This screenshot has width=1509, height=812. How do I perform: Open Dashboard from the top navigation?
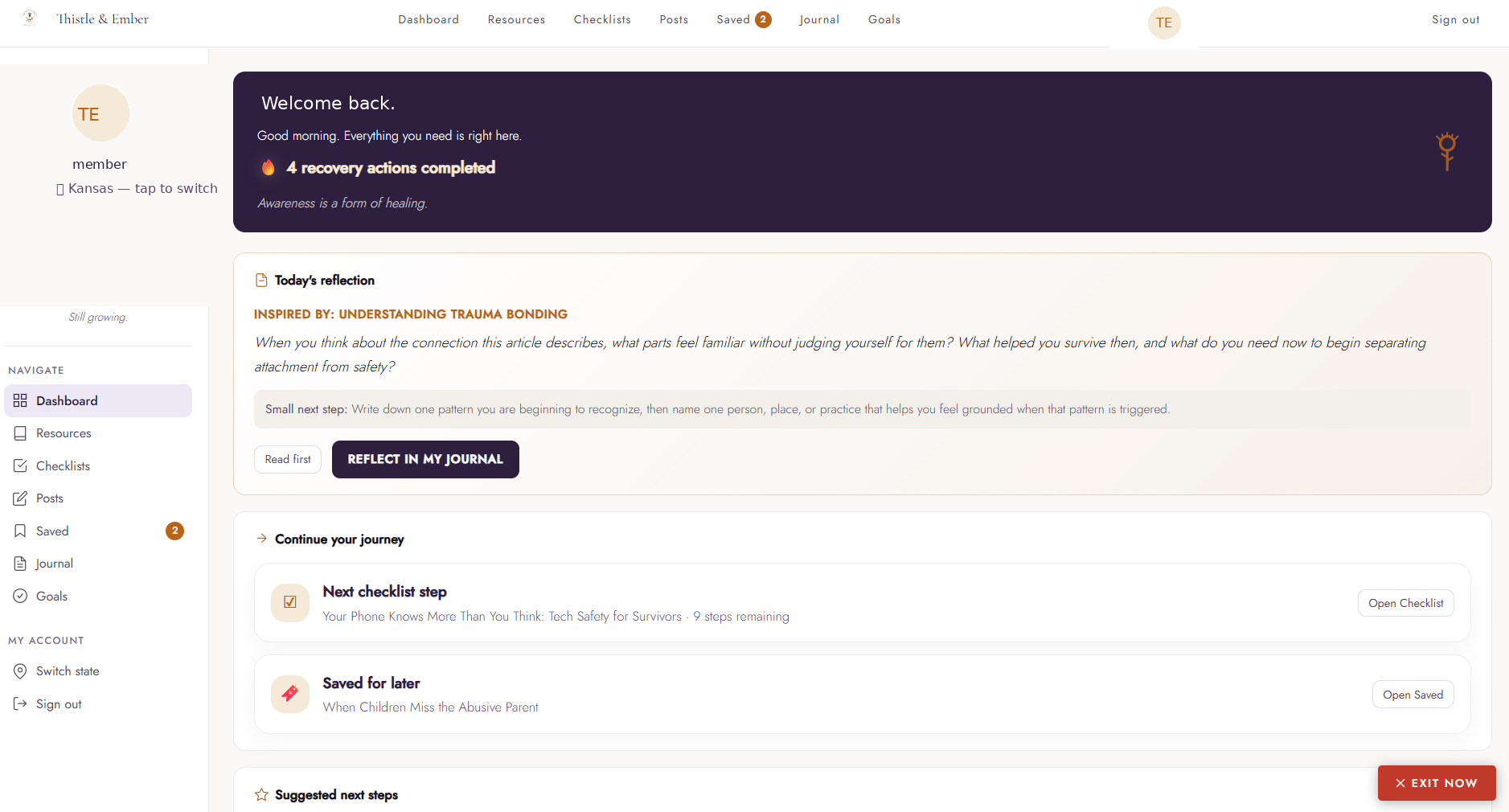tap(429, 19)
